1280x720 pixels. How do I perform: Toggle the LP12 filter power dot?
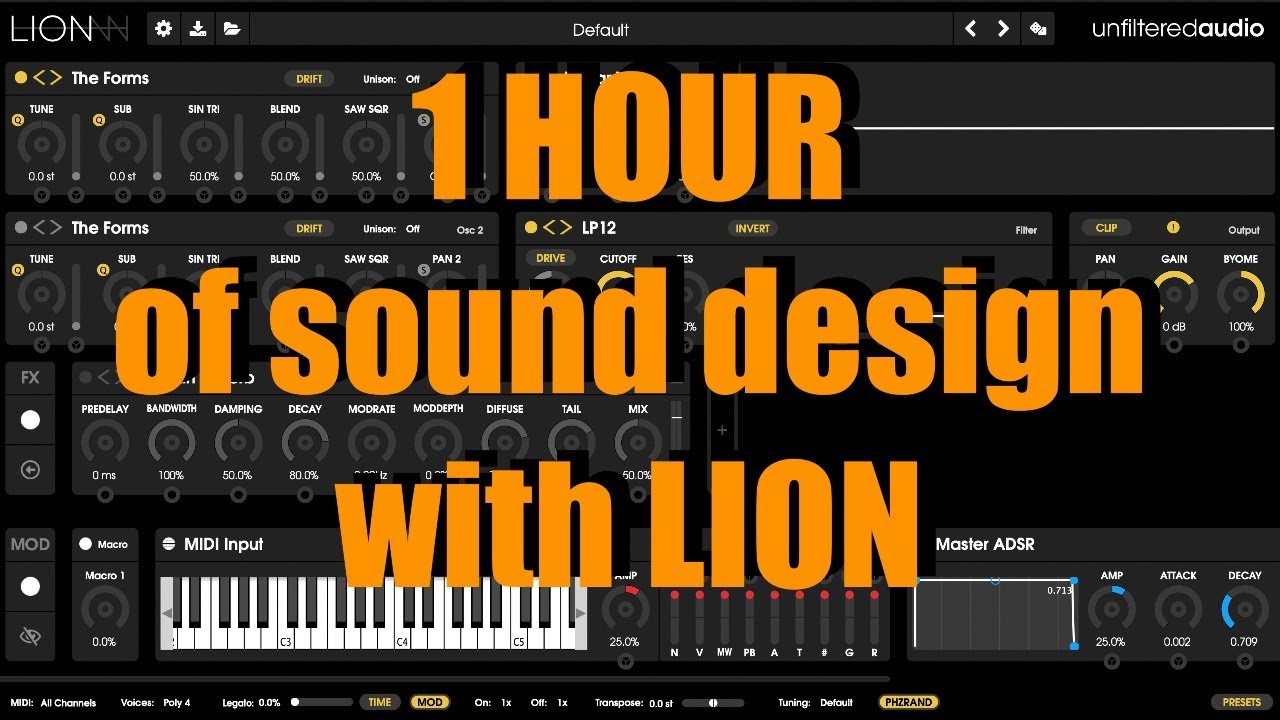pos(531,227)
